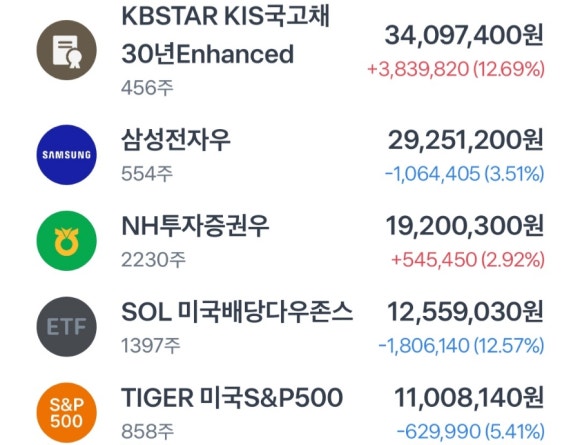
Task: Tap the -1,064,405 (3.51%) loss figure
Action: coord(465,173)
